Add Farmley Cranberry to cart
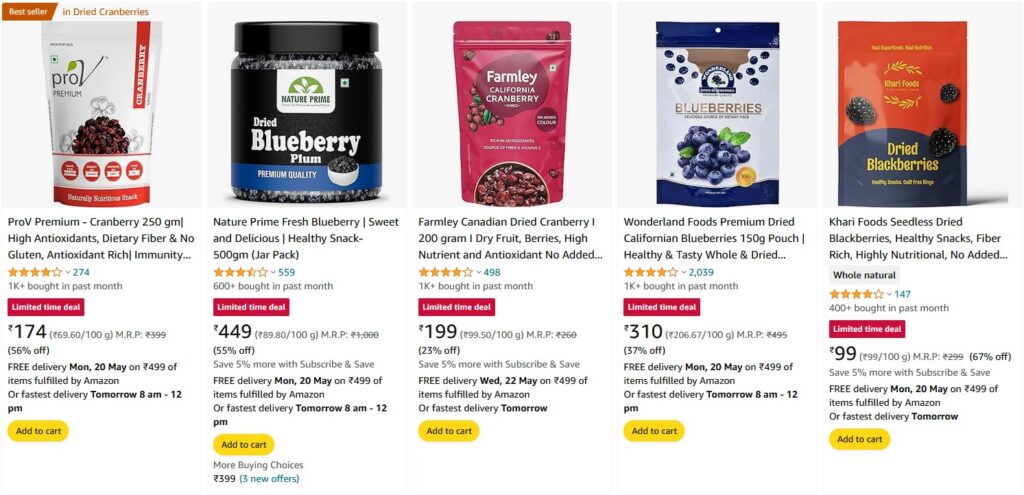 tap(449, 431)
